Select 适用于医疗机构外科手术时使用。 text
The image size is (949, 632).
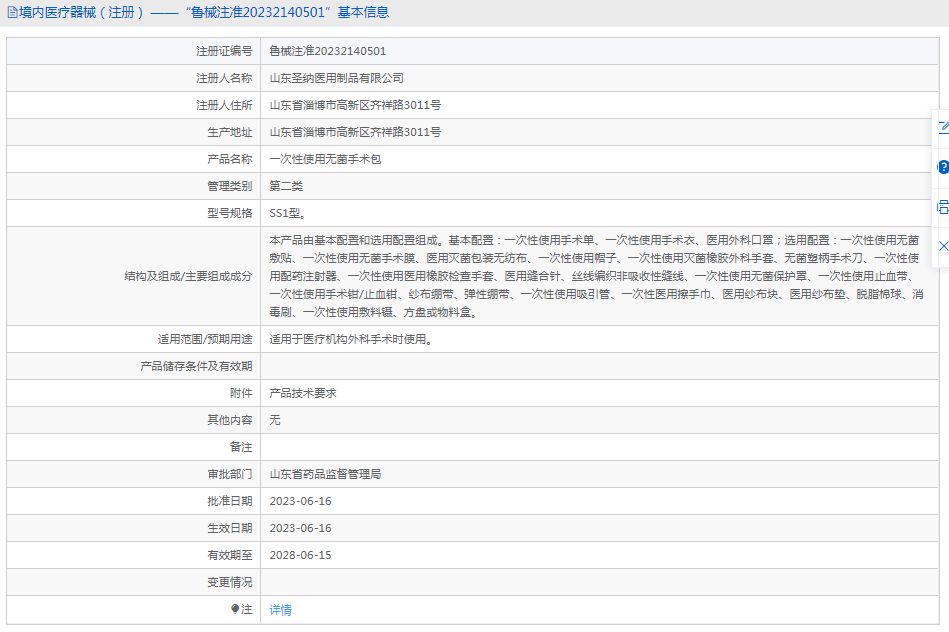352,340
